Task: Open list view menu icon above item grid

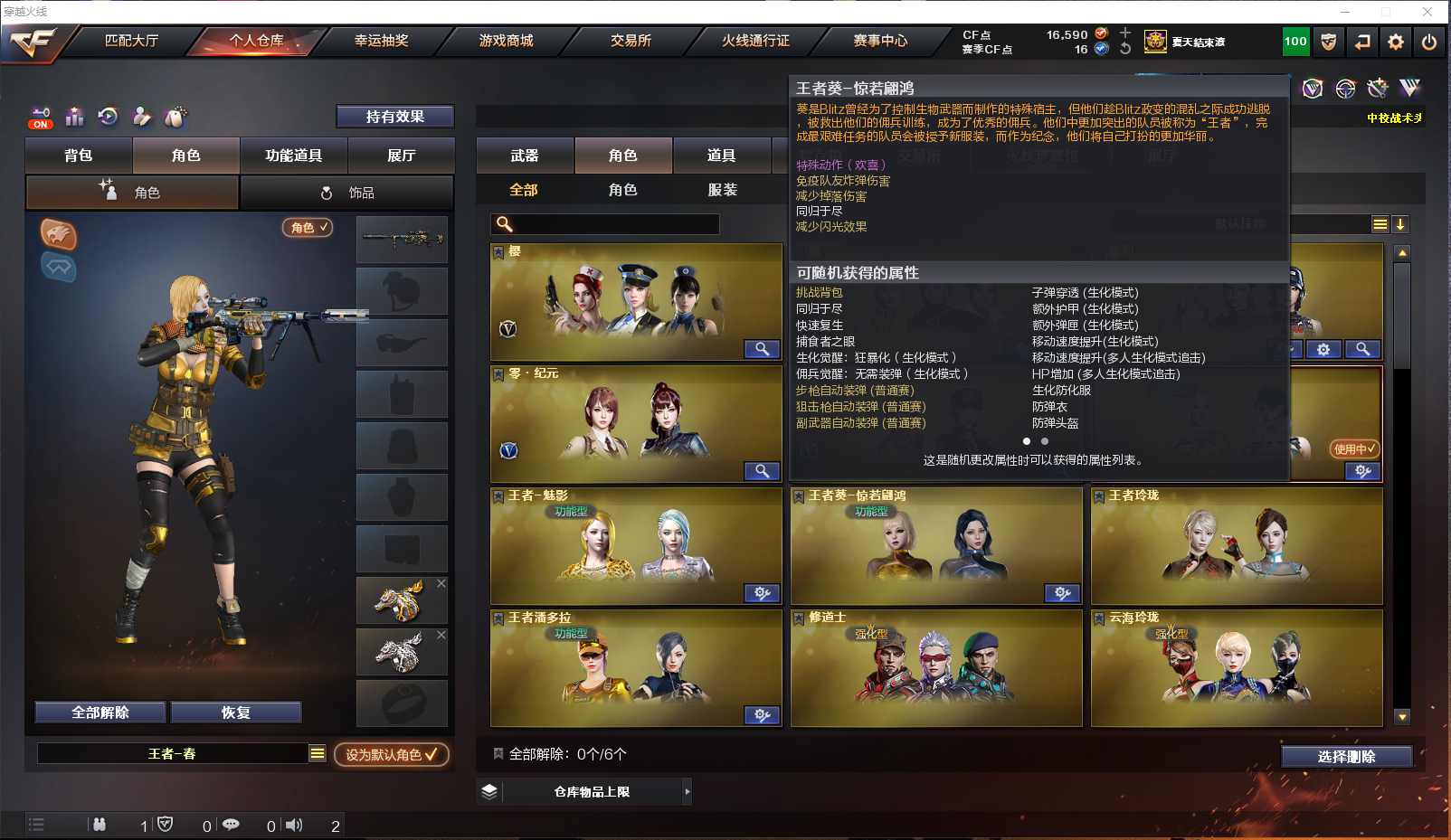Action: pyautogui.click(x=1380, y=224)
